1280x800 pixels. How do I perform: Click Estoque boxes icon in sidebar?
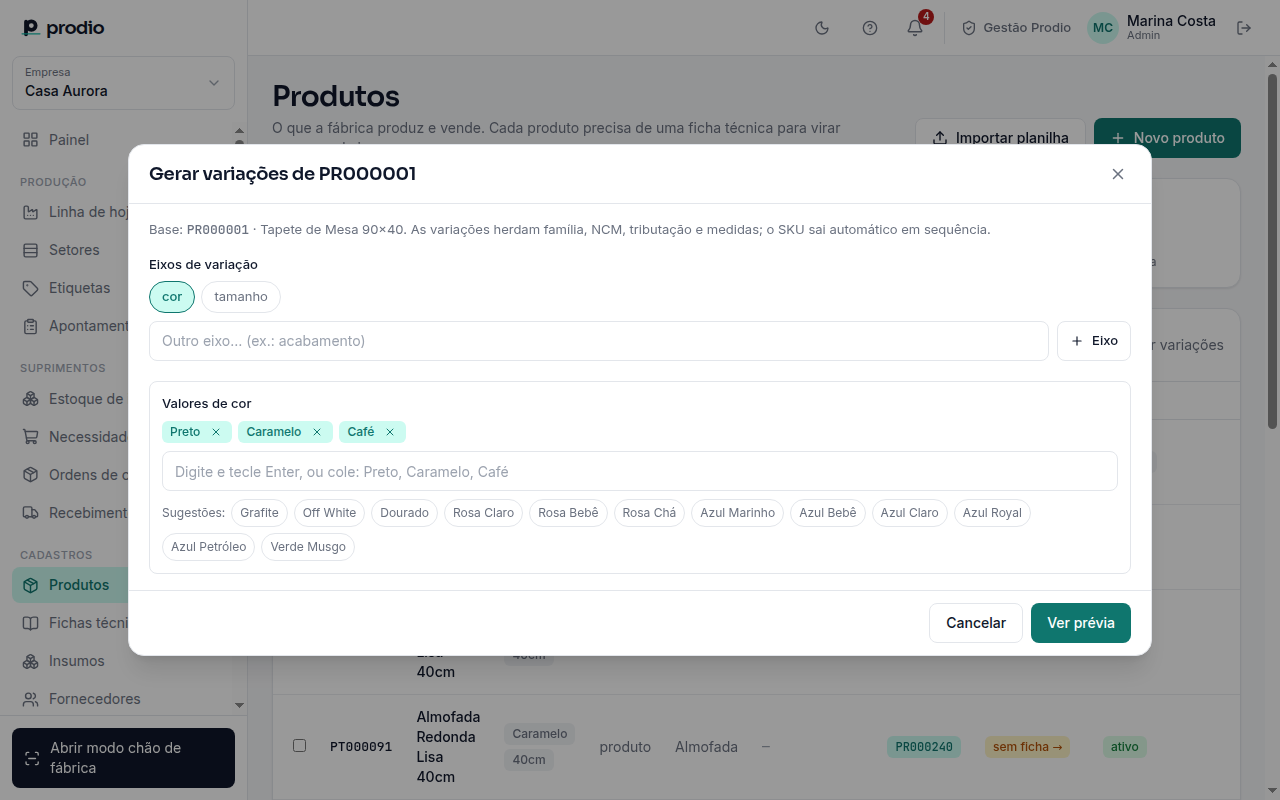click(x=31, y=399)
